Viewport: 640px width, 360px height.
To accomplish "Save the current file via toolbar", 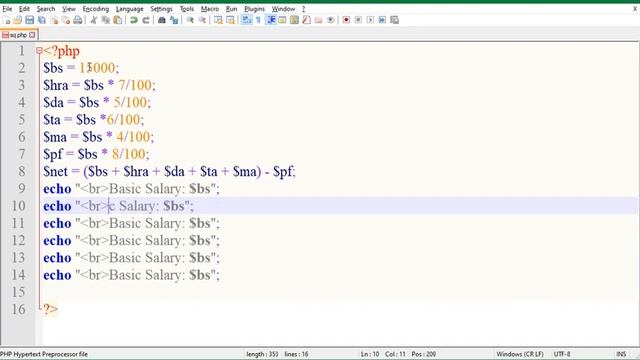I will click(29, 20).
